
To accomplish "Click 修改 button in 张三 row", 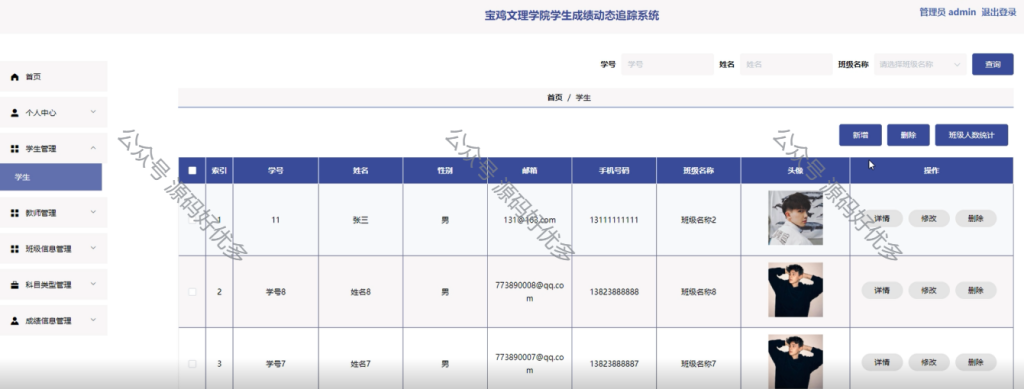I will [929, 218].
